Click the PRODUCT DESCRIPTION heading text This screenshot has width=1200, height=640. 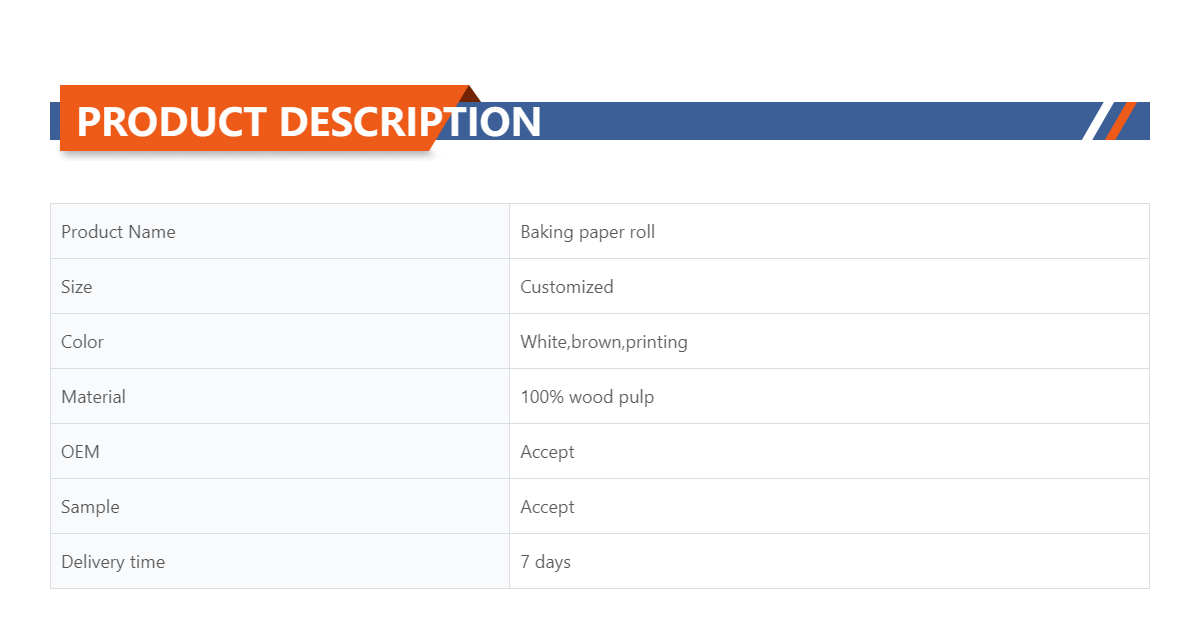(x=309, y=121)
